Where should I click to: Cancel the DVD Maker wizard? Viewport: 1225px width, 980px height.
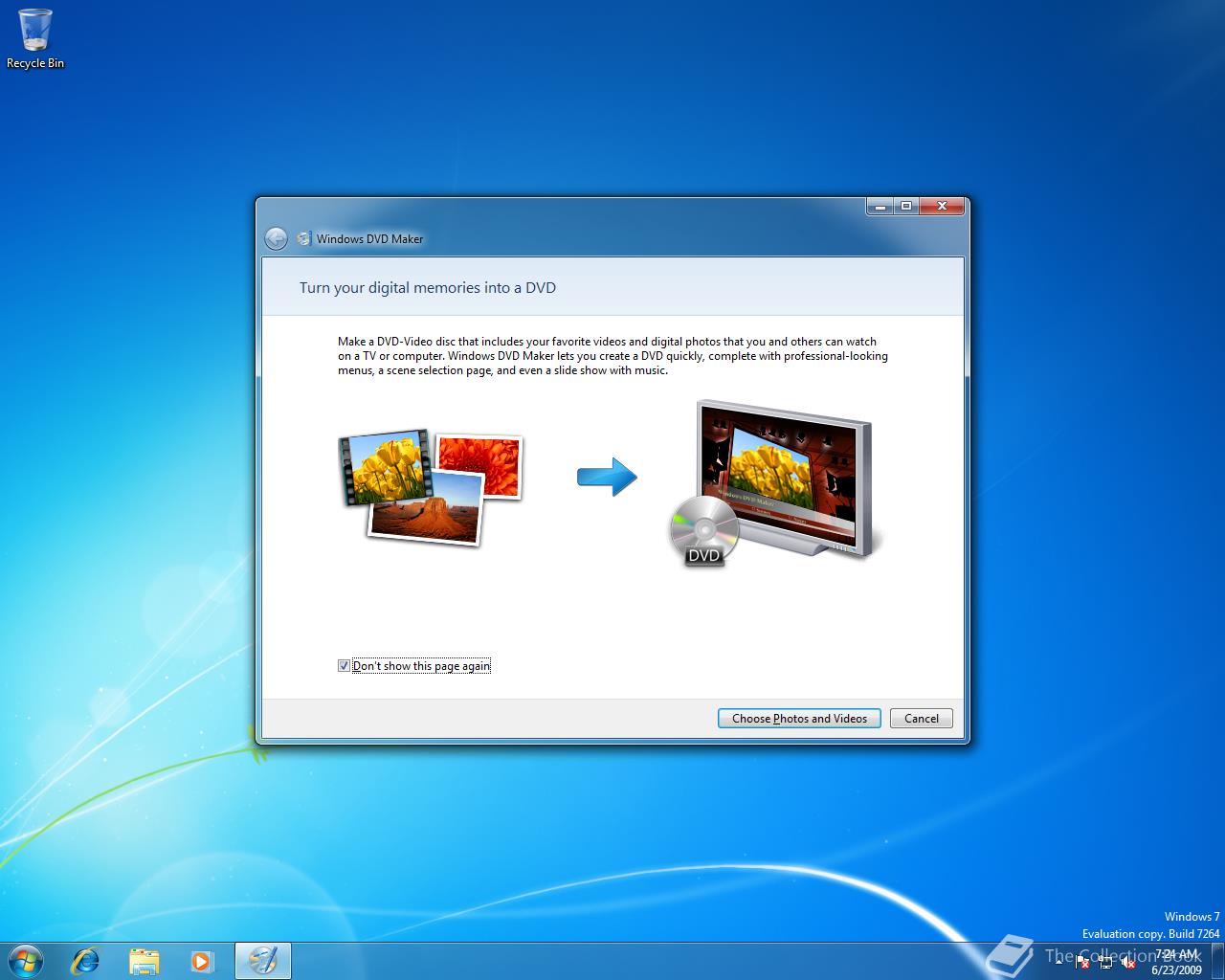point(922,719)
